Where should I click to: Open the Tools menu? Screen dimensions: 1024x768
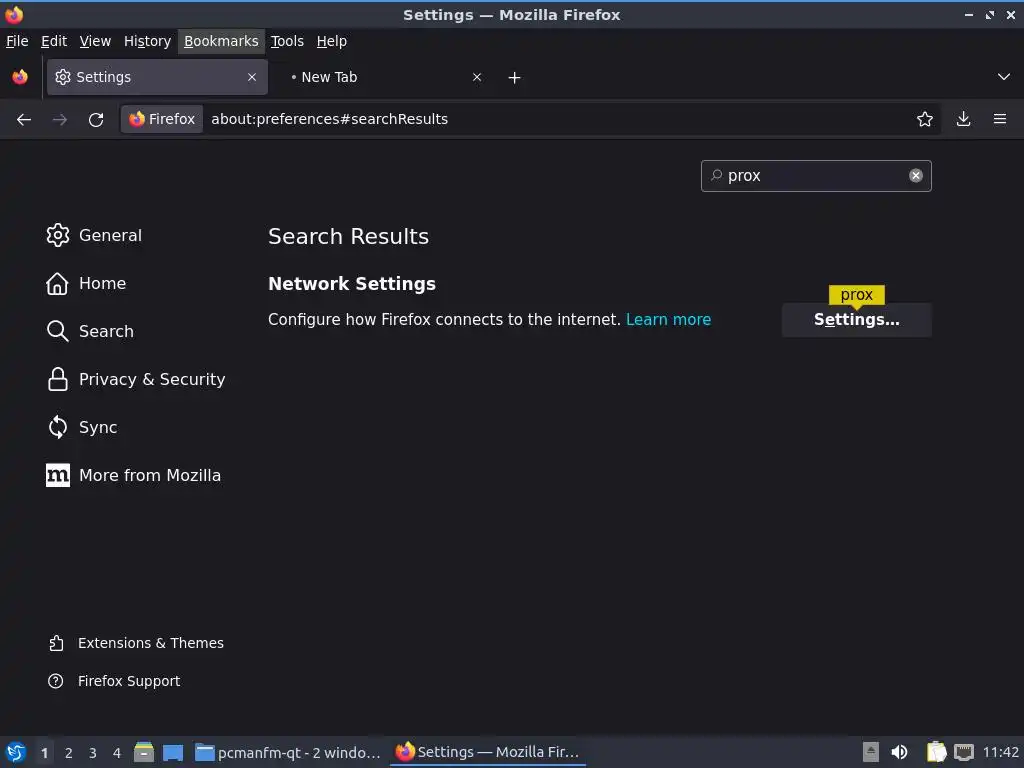point(287,41)
